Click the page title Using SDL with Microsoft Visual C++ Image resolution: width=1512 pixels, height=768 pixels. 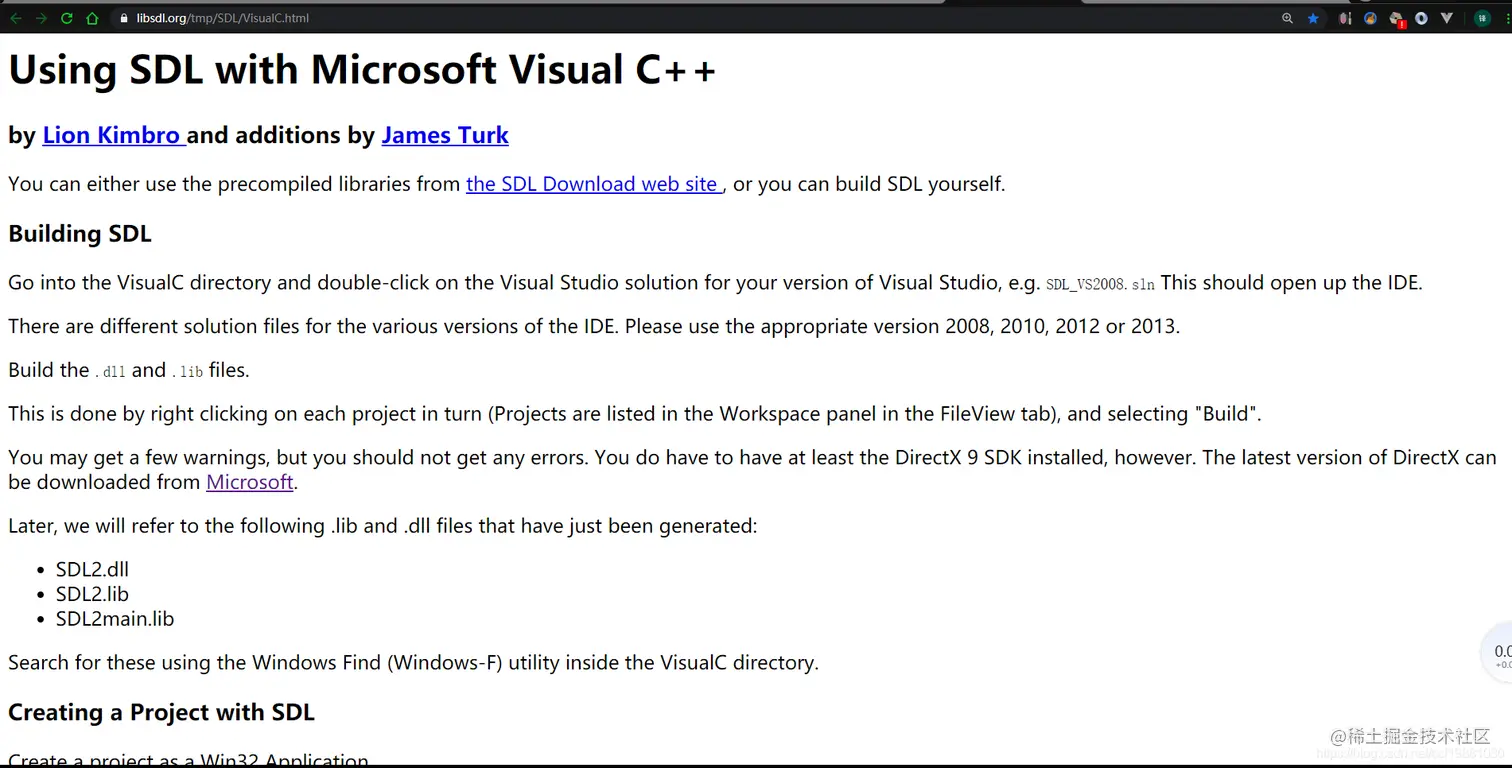[x=362, y=70]
